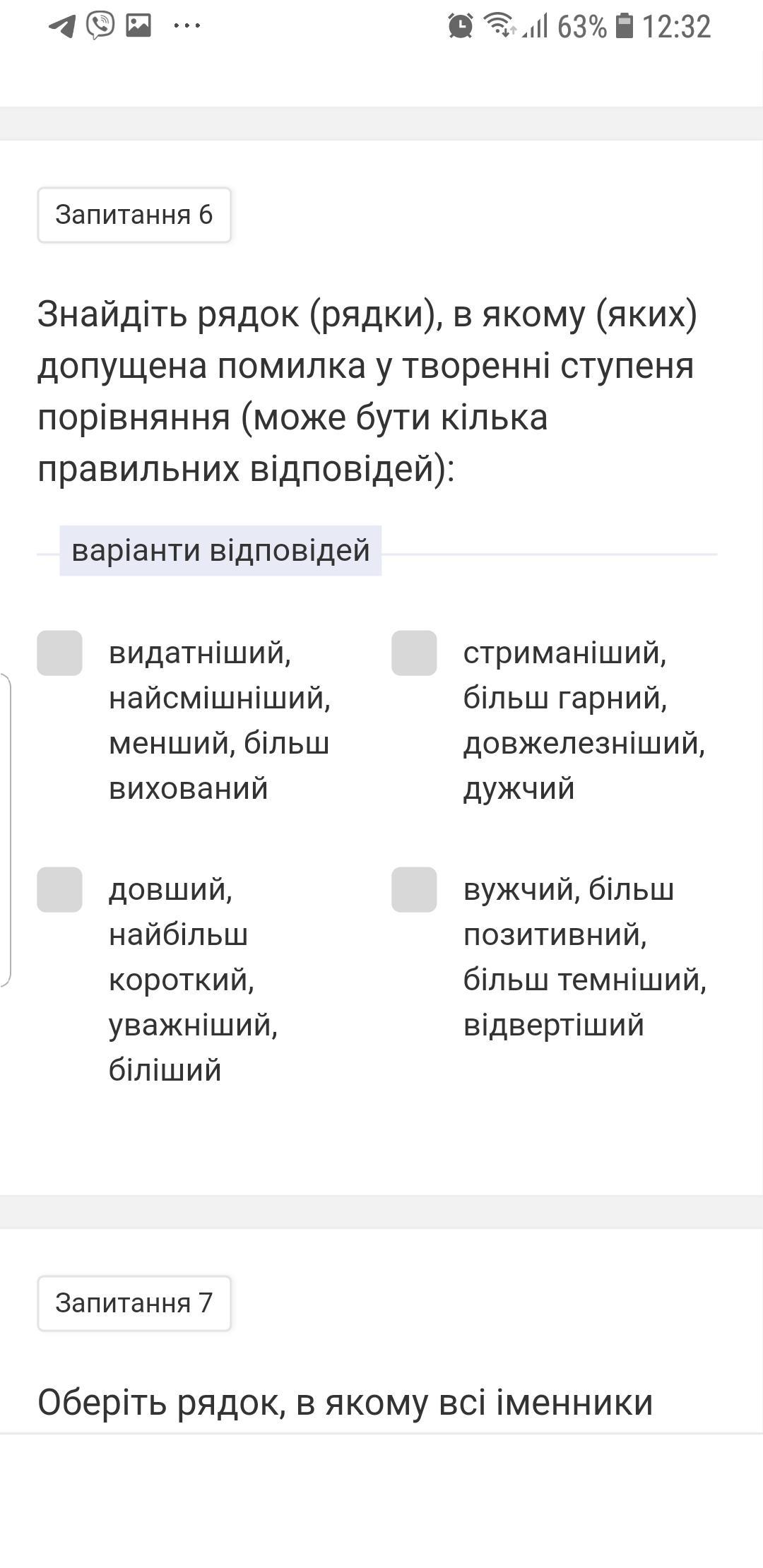The image size is (763, 1568).
Task: Tap the 'варіанти відповідей' header
Action: click(220, 550)
